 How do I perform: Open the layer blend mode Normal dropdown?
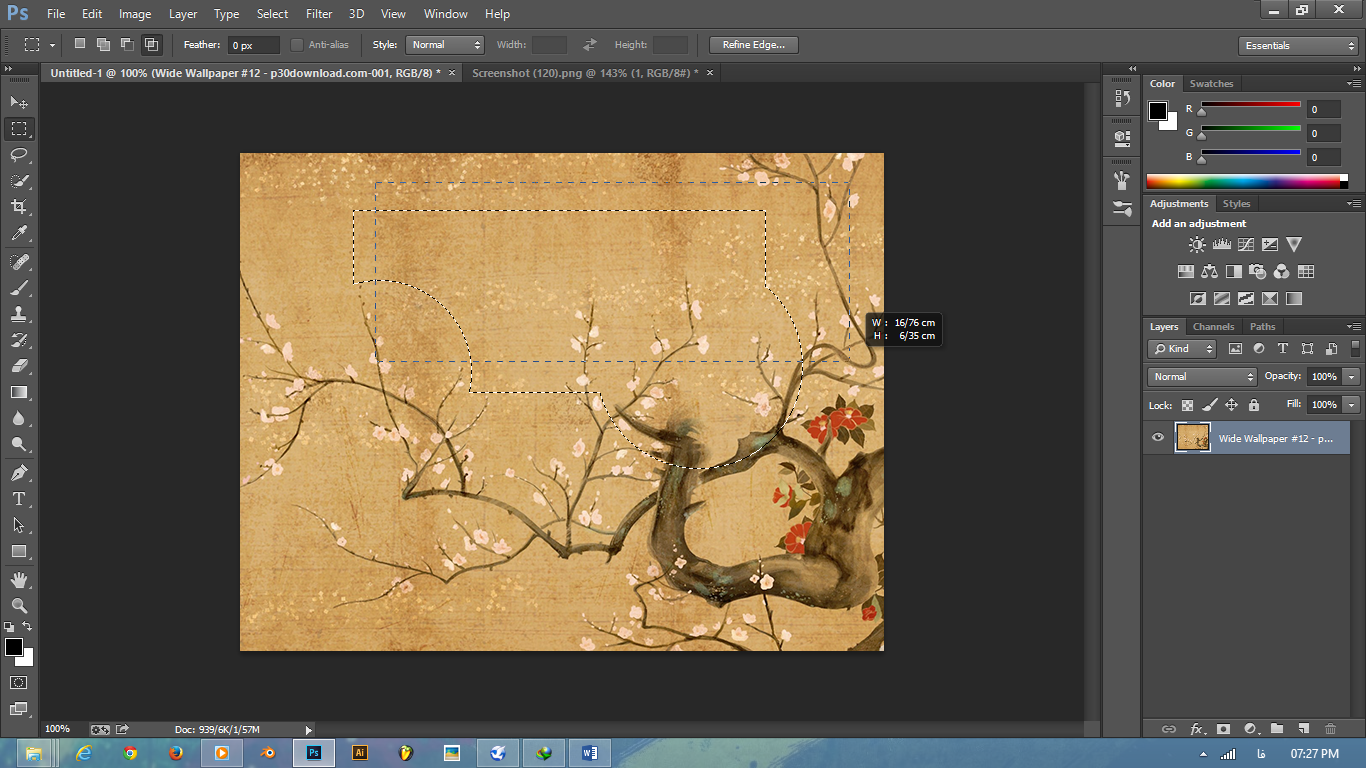pyautogui.click(x=1202, y=377)
